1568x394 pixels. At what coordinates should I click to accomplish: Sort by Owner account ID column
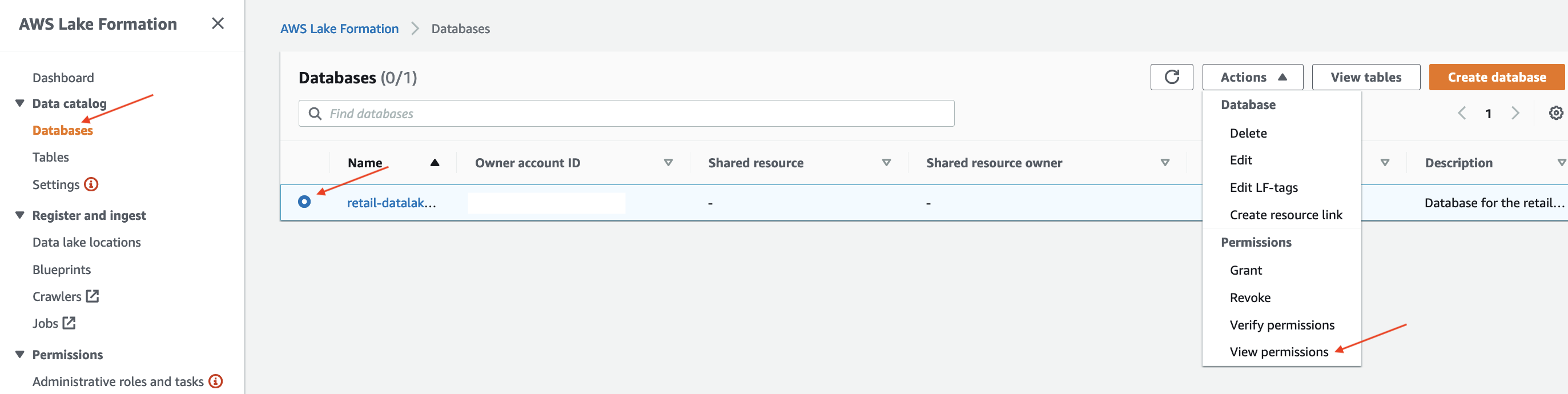668,163
